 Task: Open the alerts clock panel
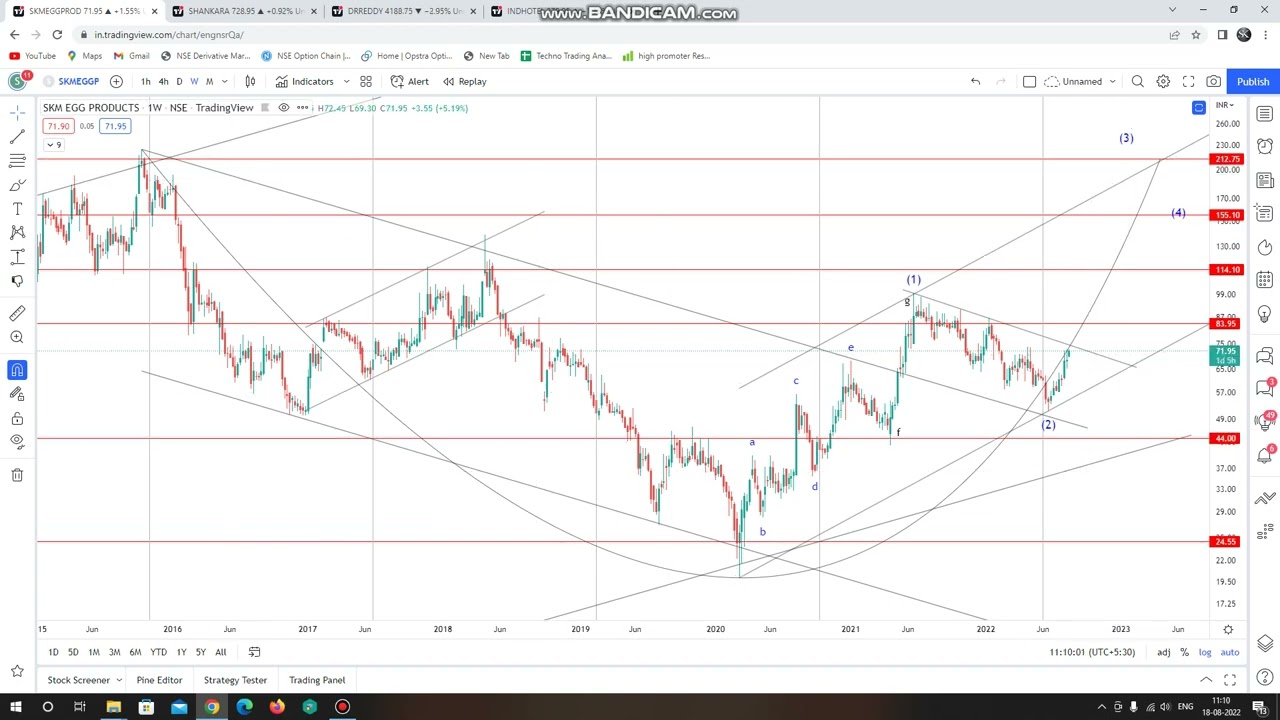(x=1265, y=146)
